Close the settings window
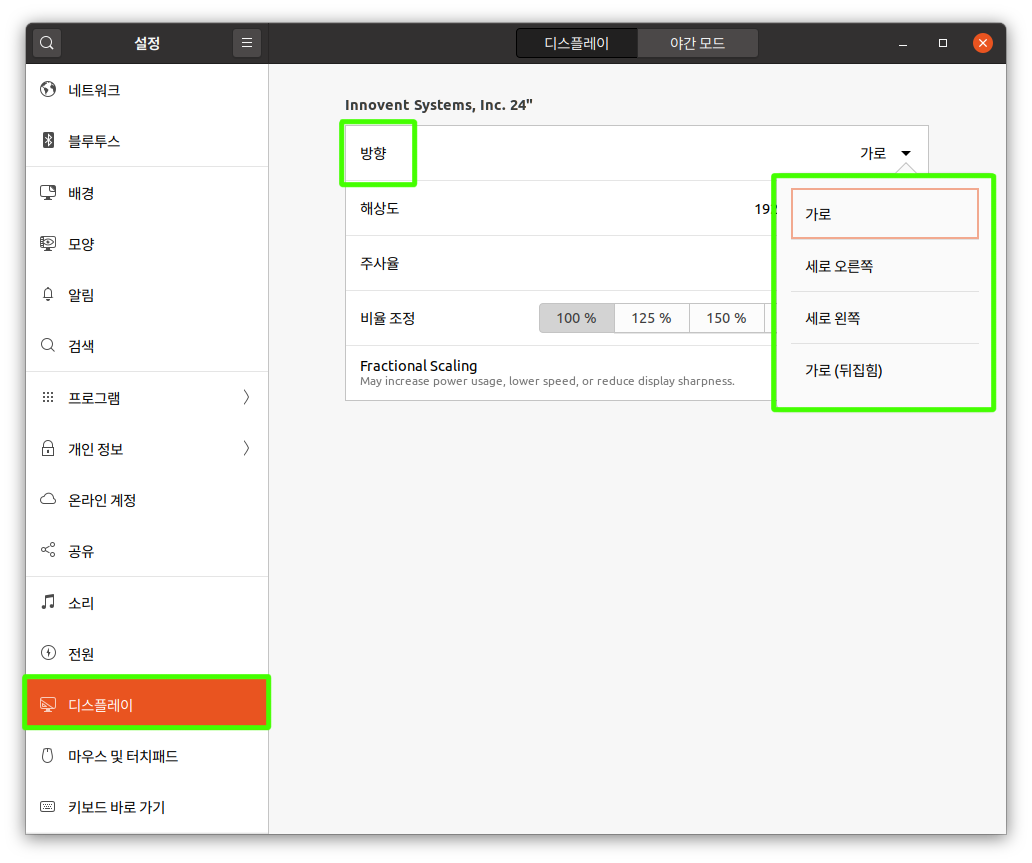 click(983, 43)
